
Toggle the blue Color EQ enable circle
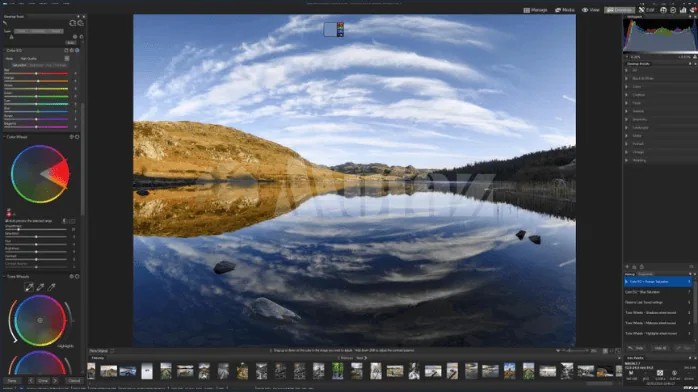click(77, 51)
